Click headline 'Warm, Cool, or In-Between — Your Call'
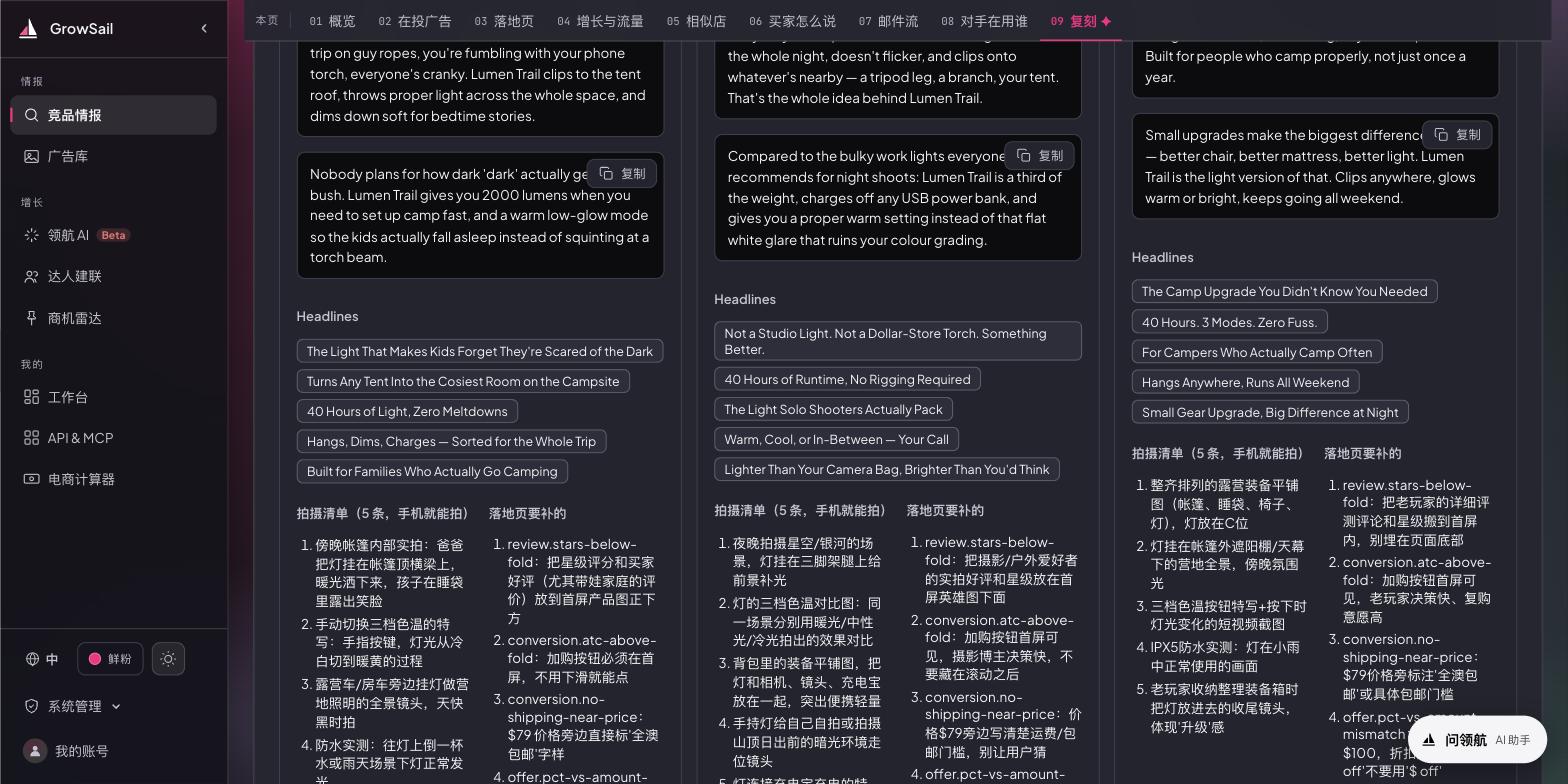Viewport: 1568px width, 784px height. coord(836,439)
